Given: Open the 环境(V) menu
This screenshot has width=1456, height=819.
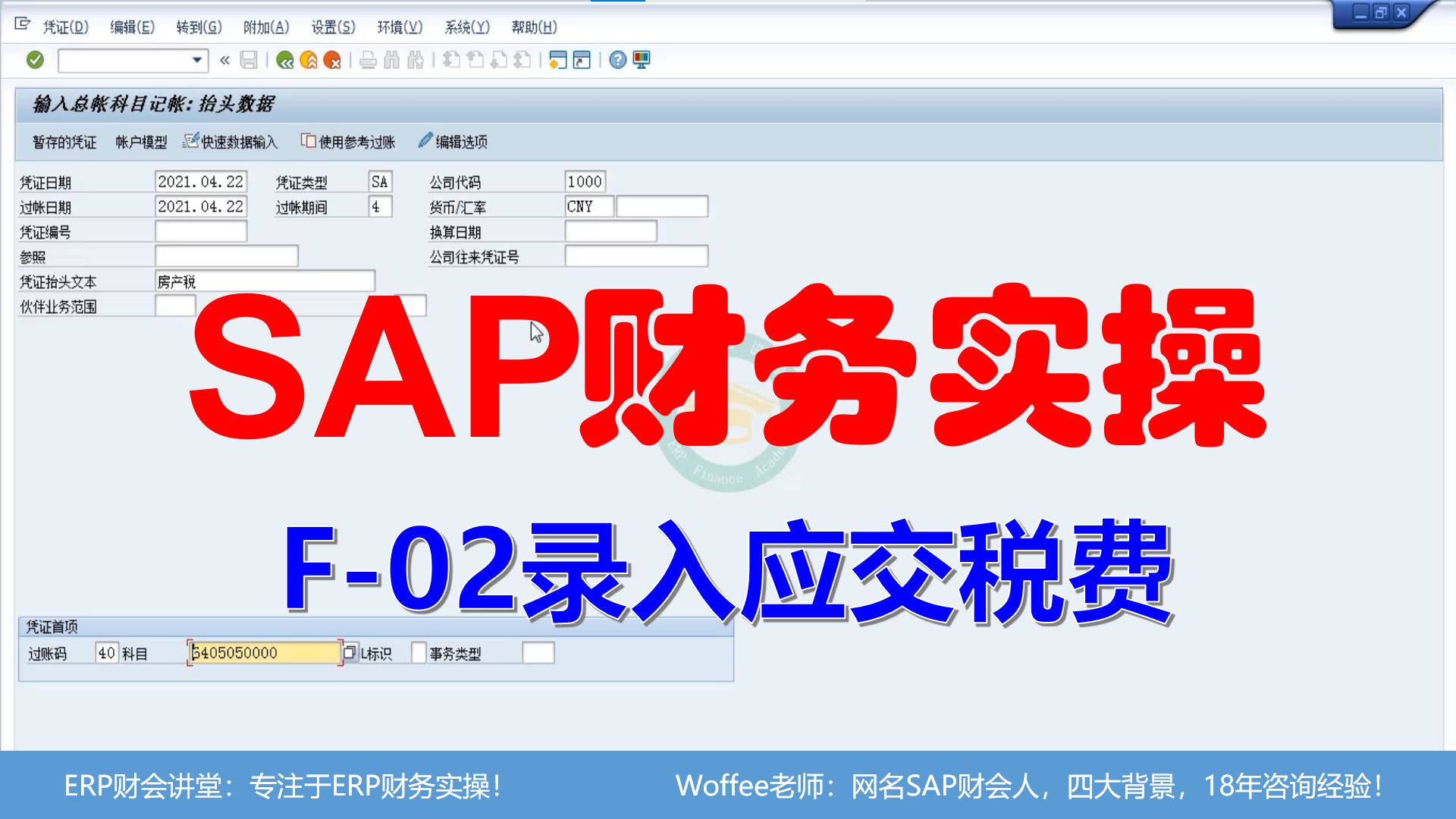Looking at the screenshot, I should point(400,27).
